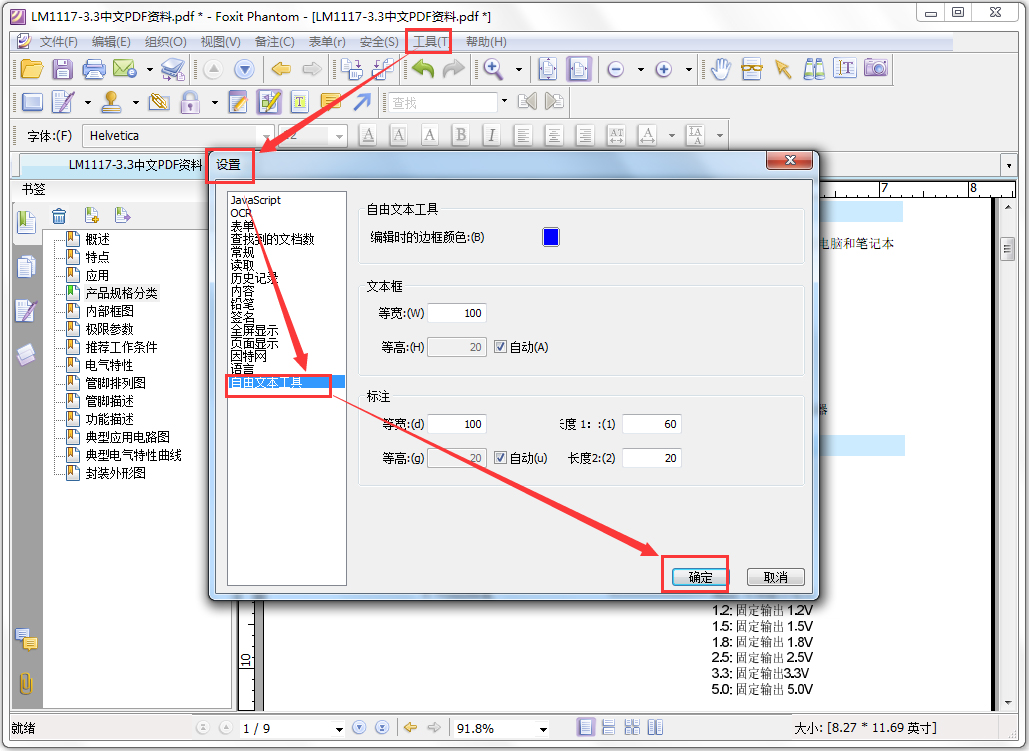Click the yellow Note comment tool
Screen dimensions: 1029x751
pos(331,102)
